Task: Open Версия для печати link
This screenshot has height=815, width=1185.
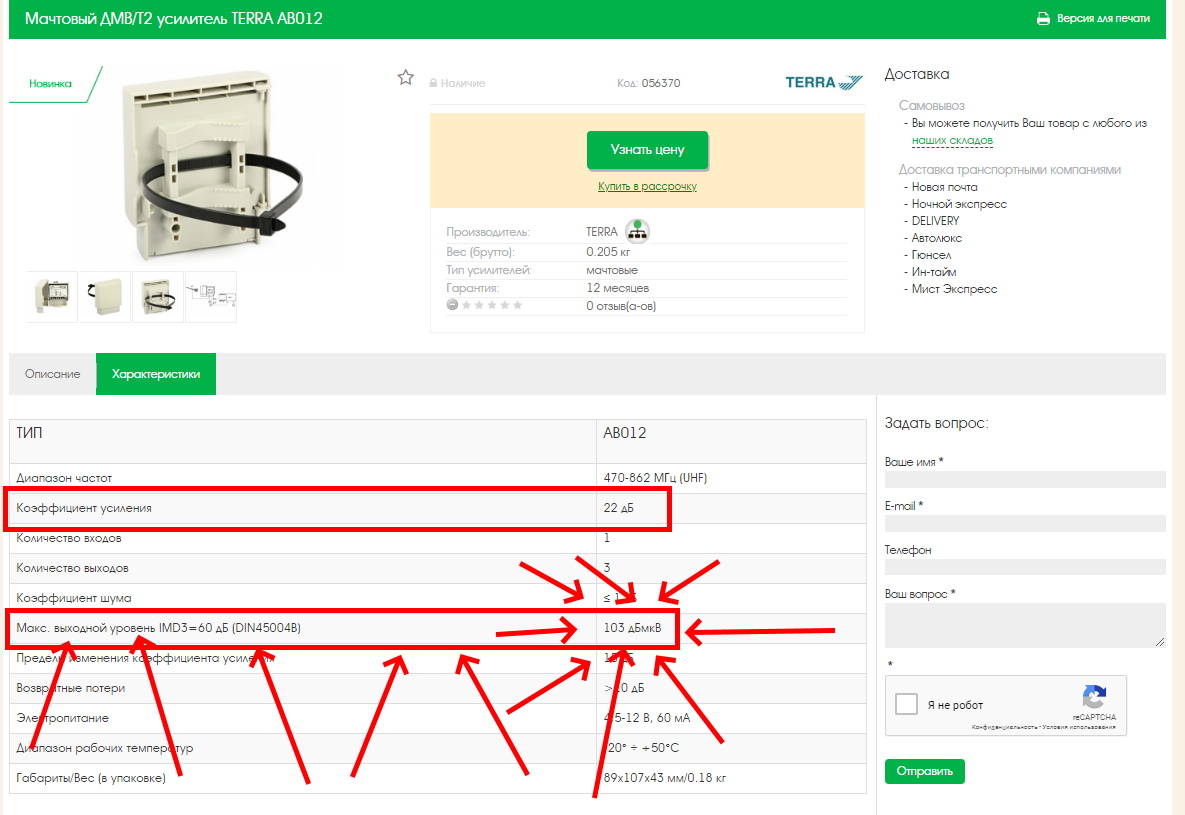Action: [1103, 18]
